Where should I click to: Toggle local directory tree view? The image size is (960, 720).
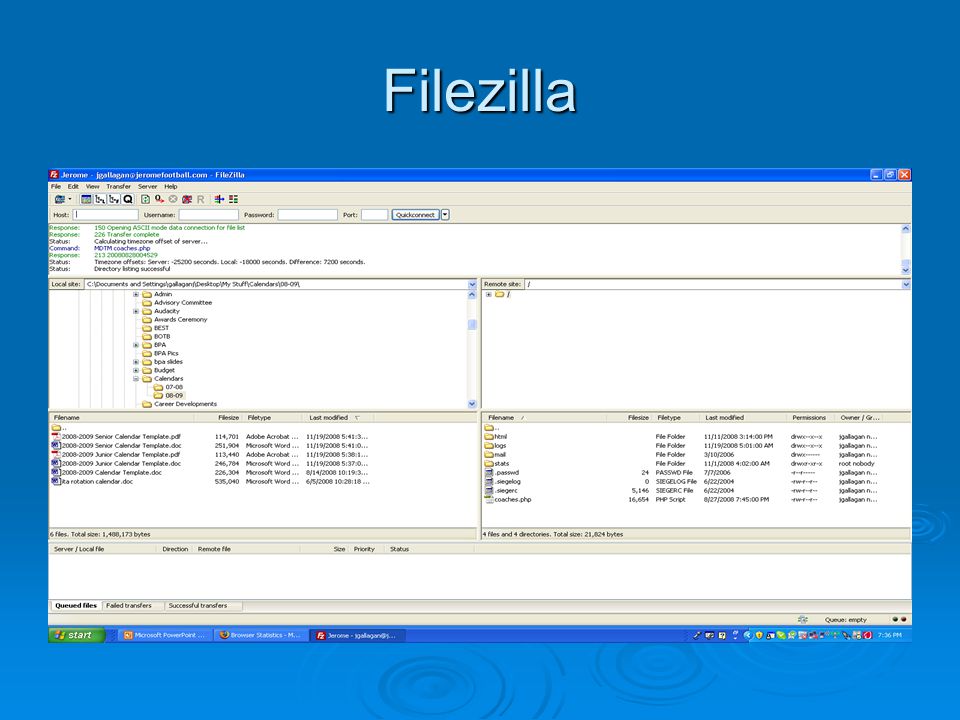pyautogui.click(x=100, y=199)
